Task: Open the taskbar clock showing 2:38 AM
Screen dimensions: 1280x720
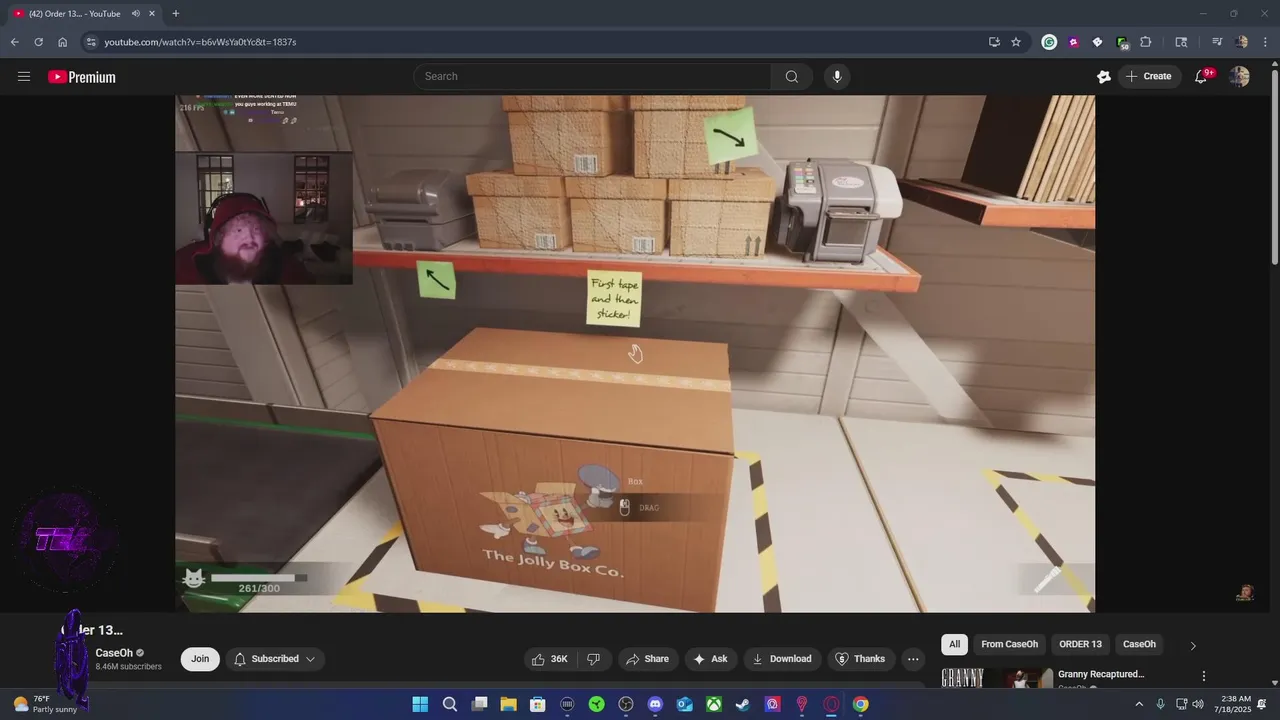Action: click(x=1232, y=704)
